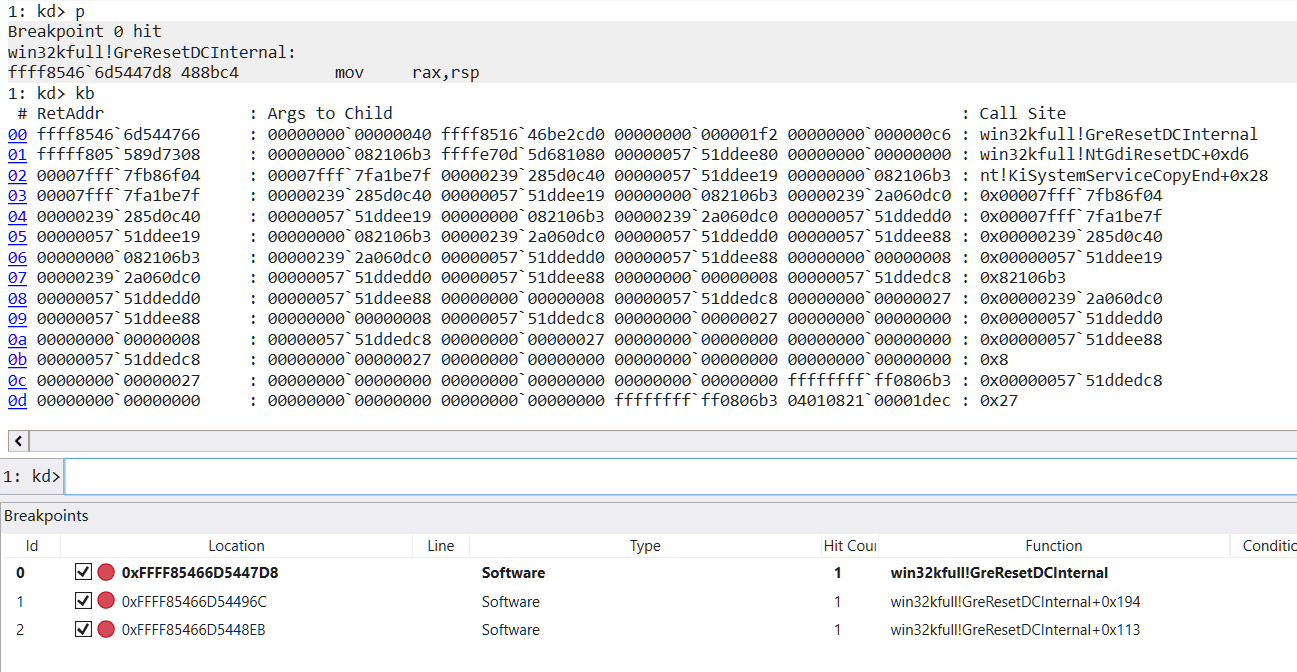Disable breakpoint 0 checkbox
1297x672 pixels.
point(84,573)
